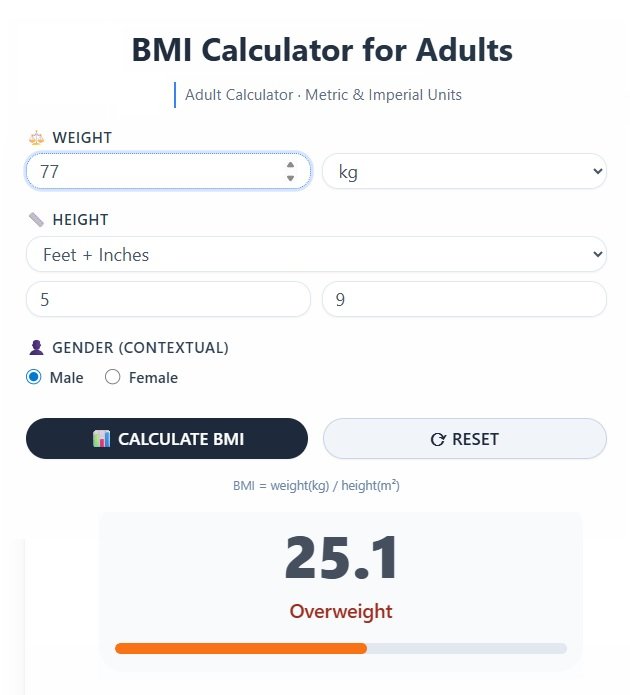Open the kg weight unit dropdown
630x695 pixels.
pos(464,172)
